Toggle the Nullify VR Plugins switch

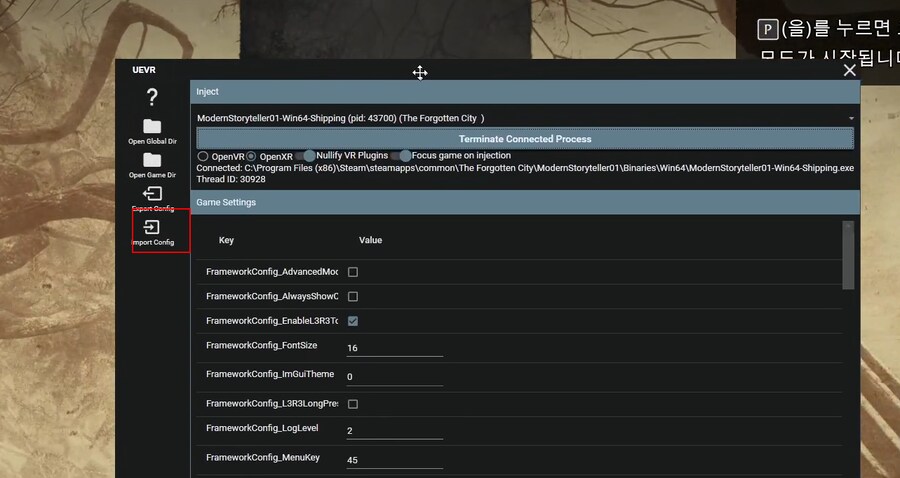click(x=305, y=156)
